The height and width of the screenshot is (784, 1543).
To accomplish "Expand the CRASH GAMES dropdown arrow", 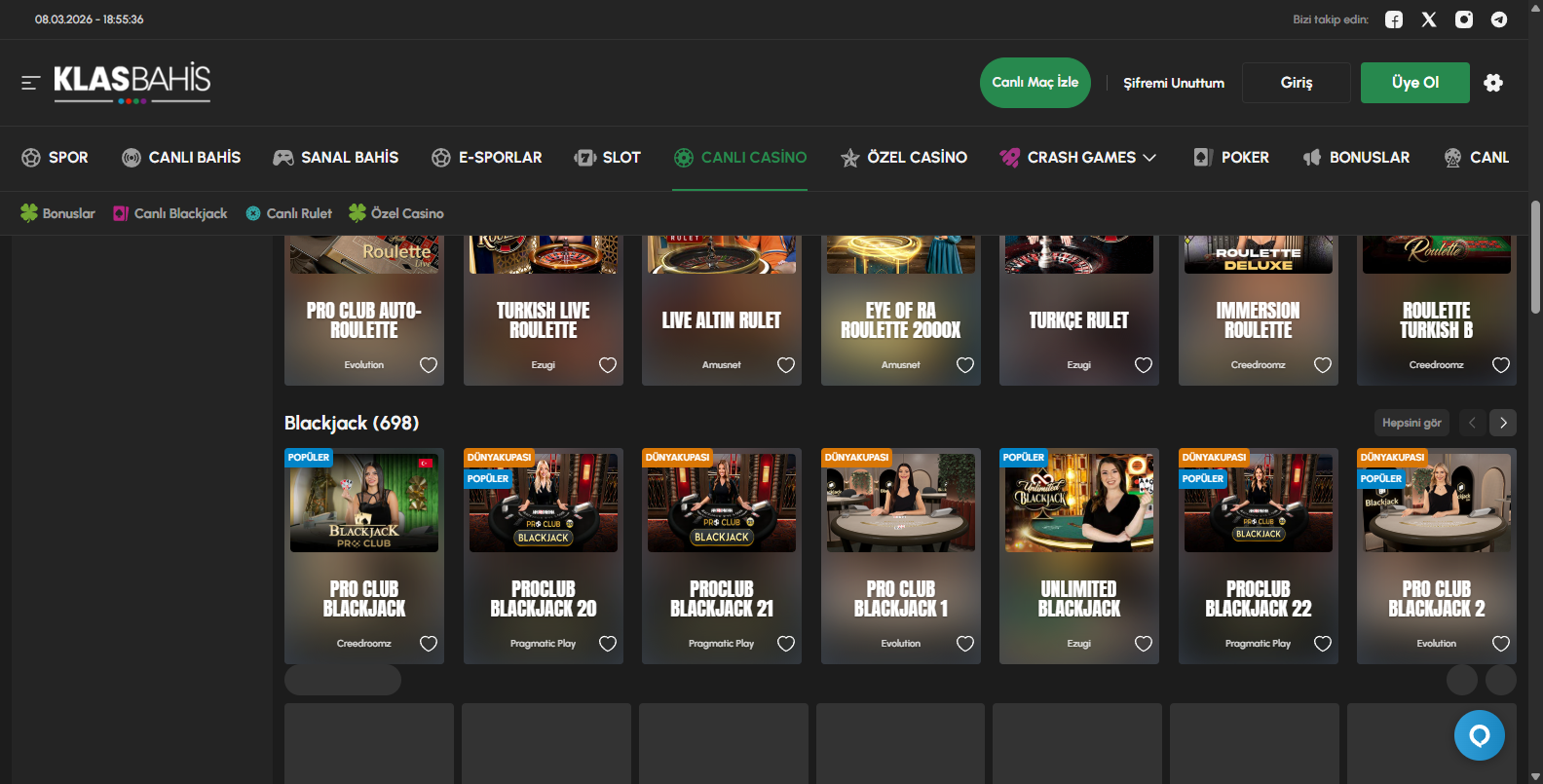I will (x=1149, y=158).
